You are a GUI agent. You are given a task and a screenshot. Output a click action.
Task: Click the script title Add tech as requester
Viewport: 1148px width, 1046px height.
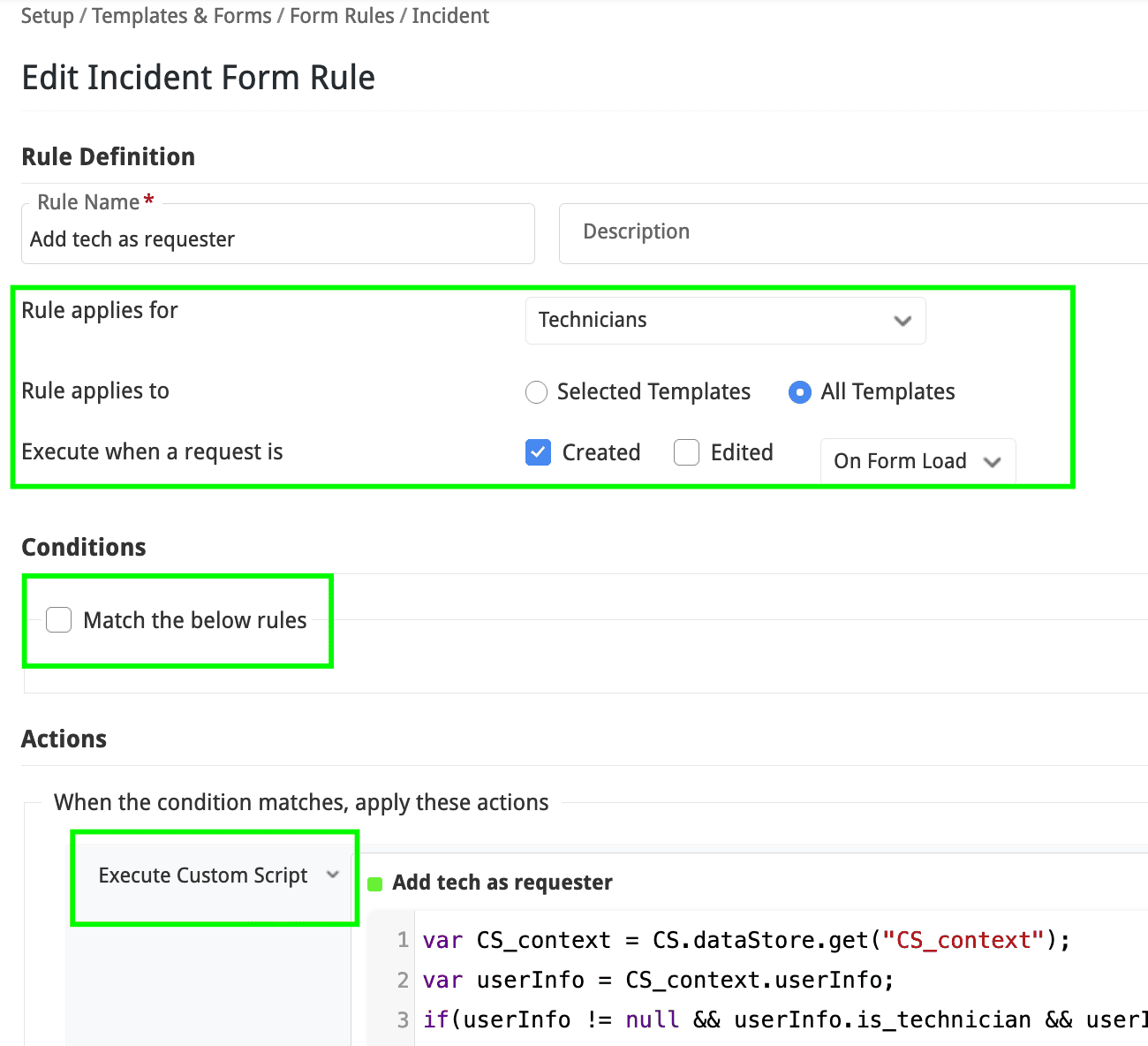(502, 883)
